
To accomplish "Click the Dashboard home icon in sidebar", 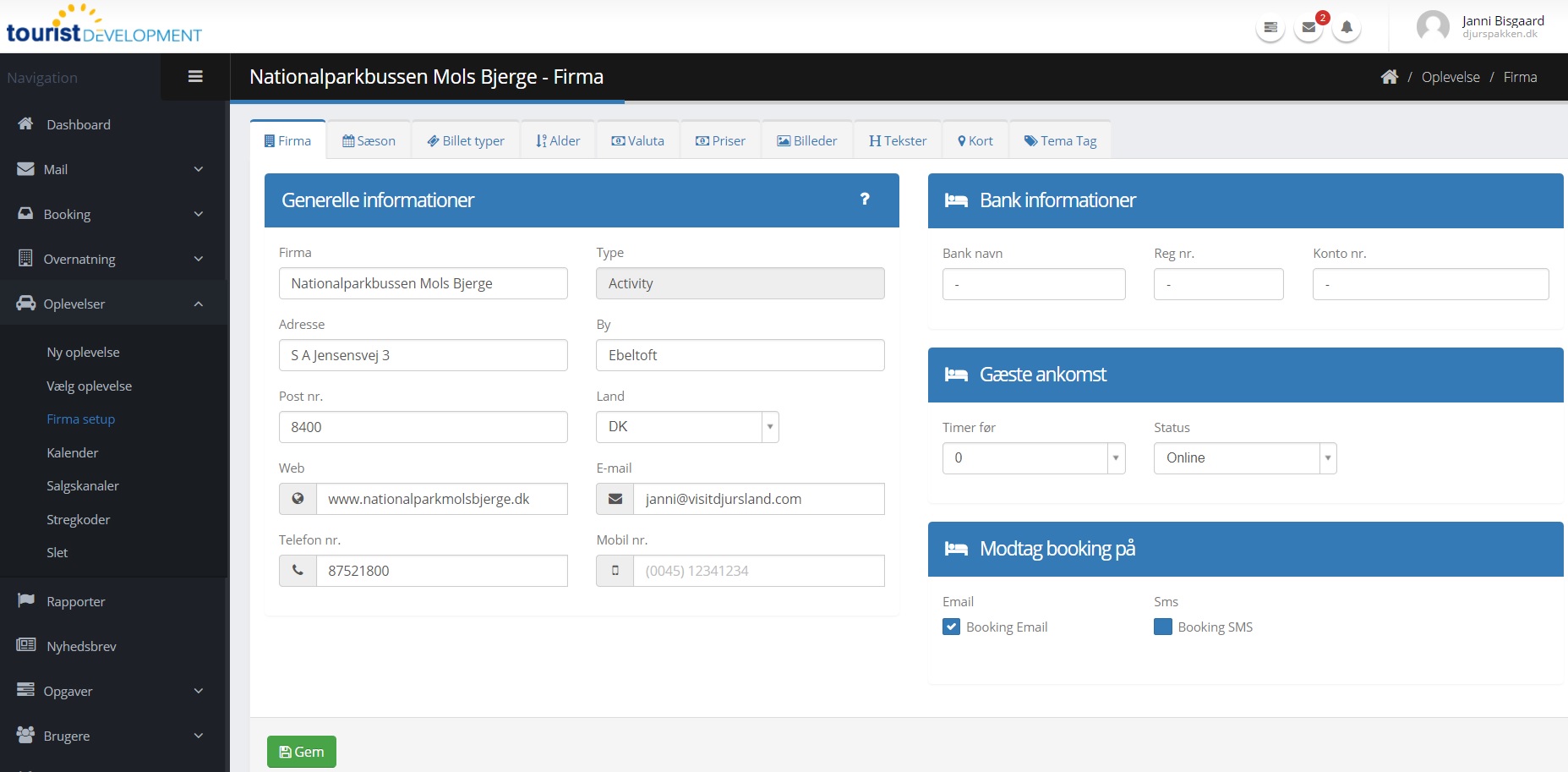I will pyautogui.click(x=25, y=124).
